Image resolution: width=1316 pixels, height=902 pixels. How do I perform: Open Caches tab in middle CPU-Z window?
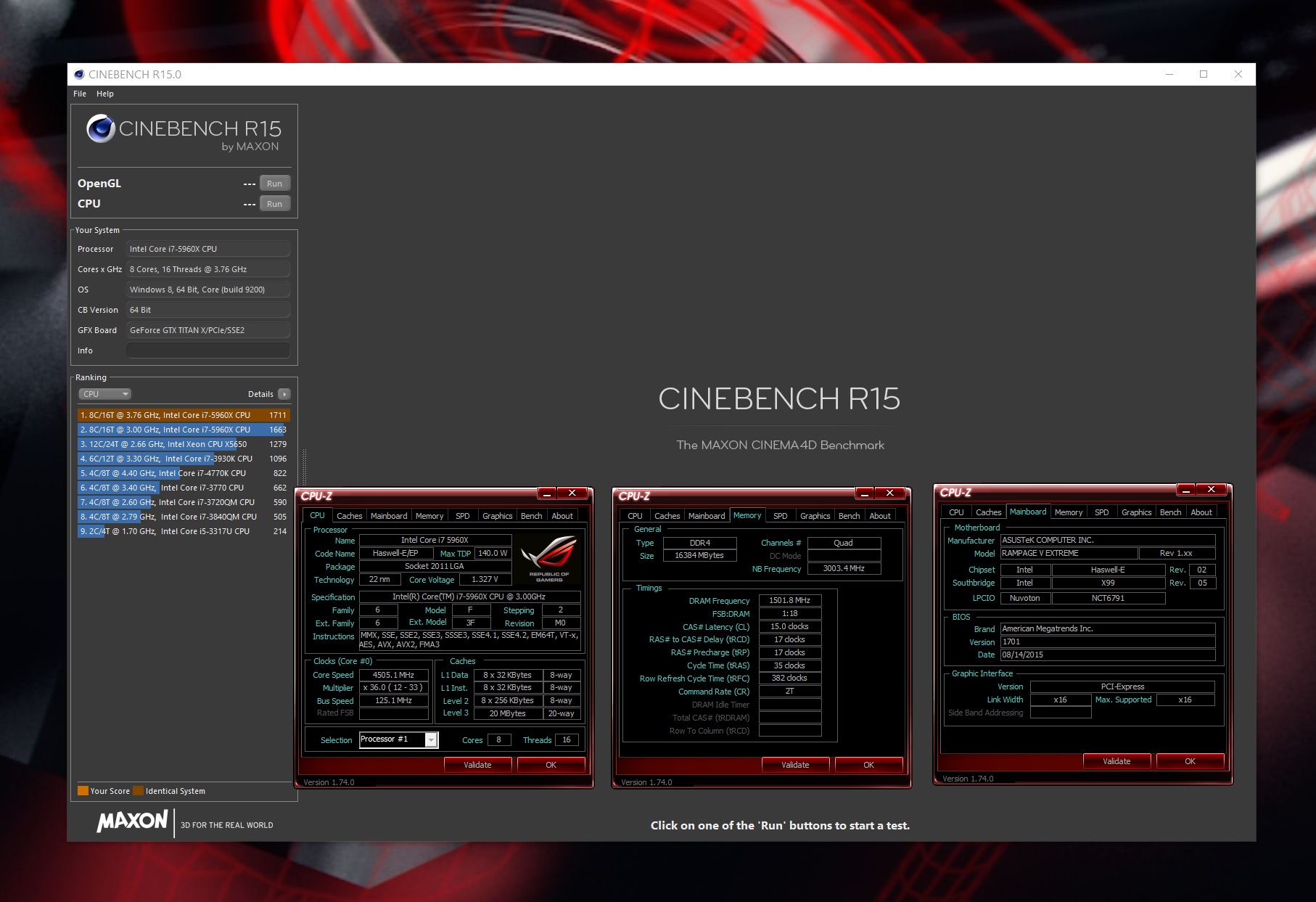667,516
